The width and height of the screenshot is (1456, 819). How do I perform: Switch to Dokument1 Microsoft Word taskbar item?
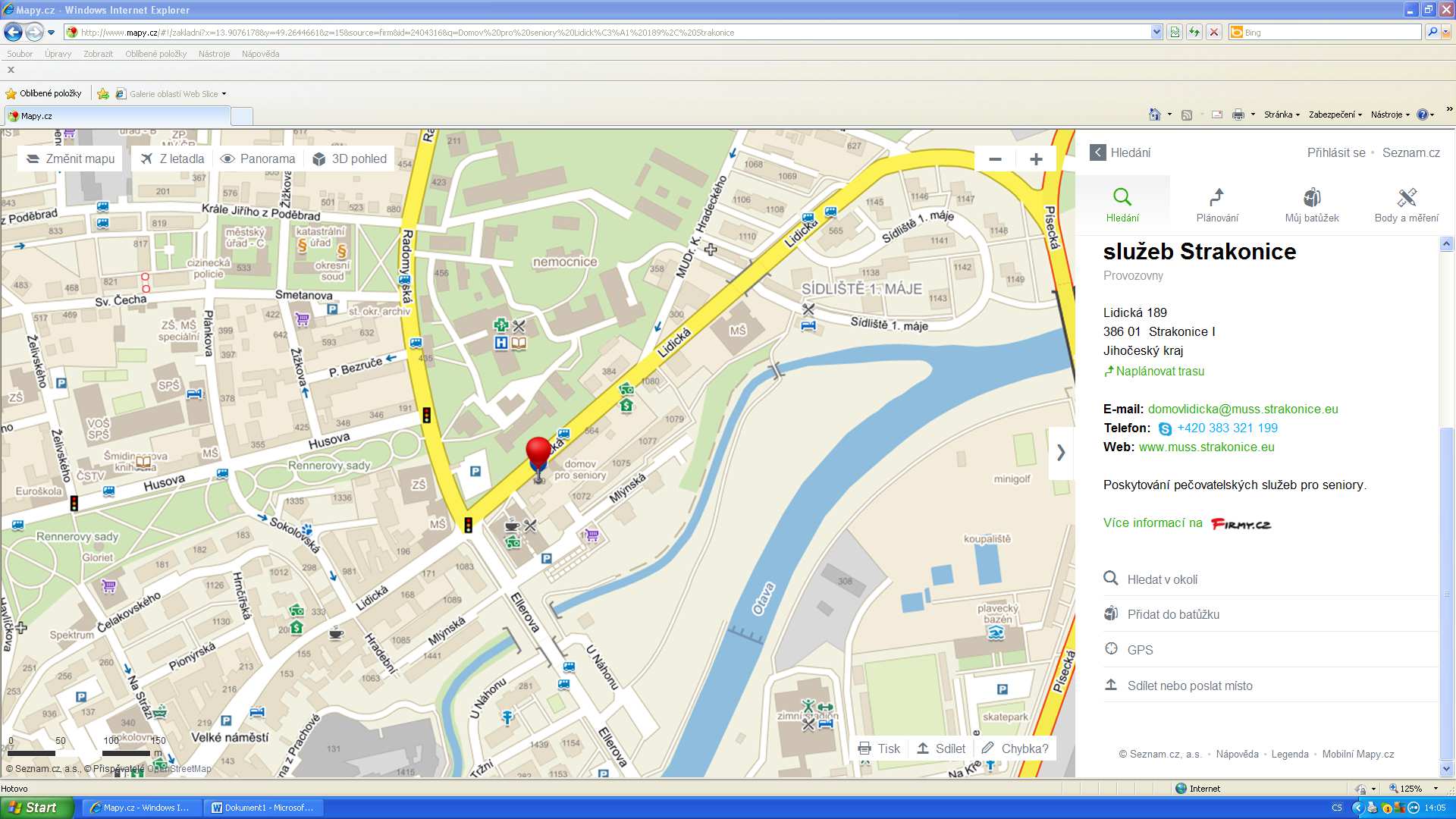tap(263, 808)
